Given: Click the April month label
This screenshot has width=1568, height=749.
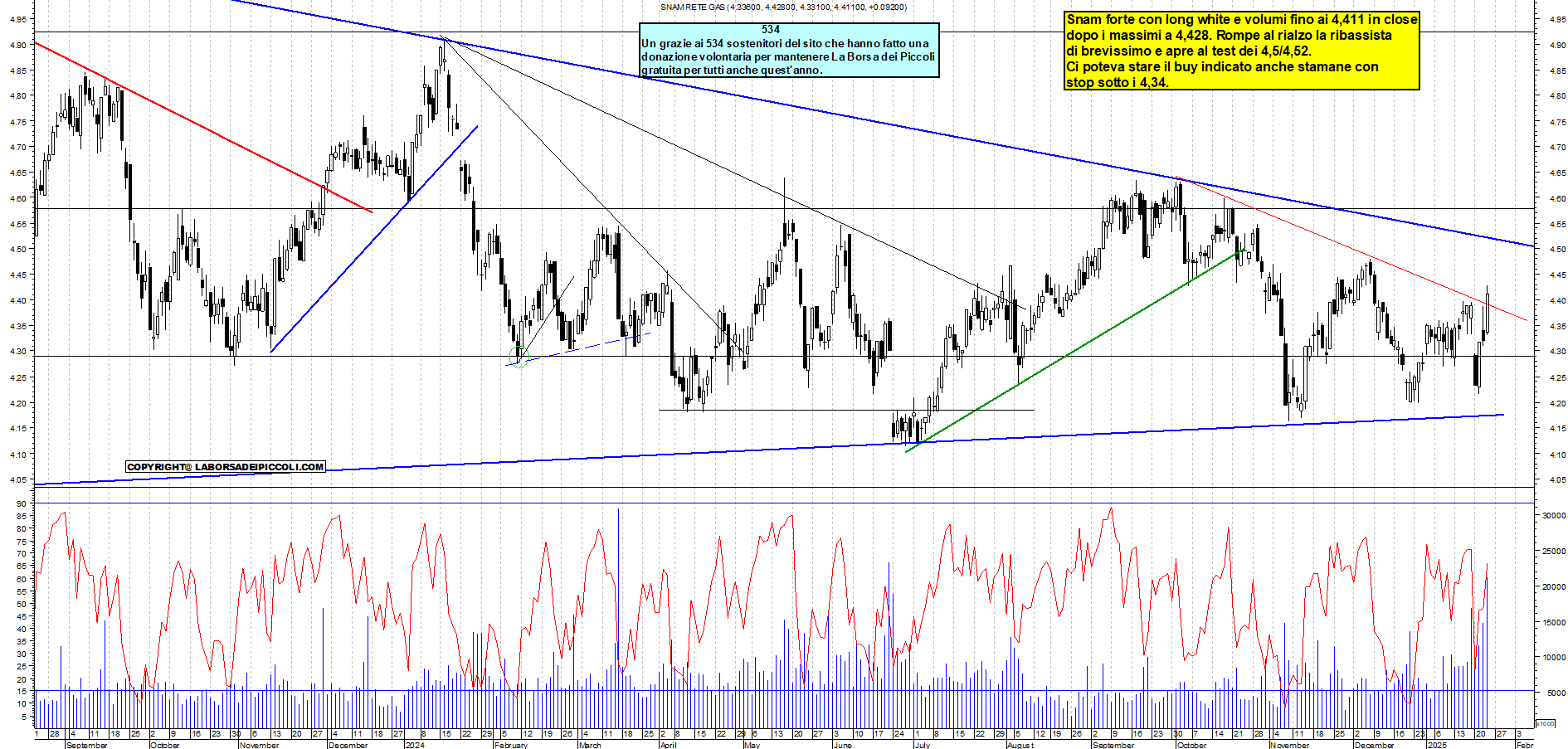Looking at the screenshot, I should click(668, 745).
